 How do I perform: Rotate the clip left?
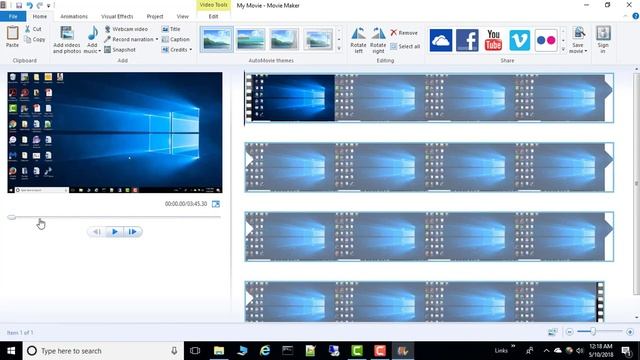(358, 40)
